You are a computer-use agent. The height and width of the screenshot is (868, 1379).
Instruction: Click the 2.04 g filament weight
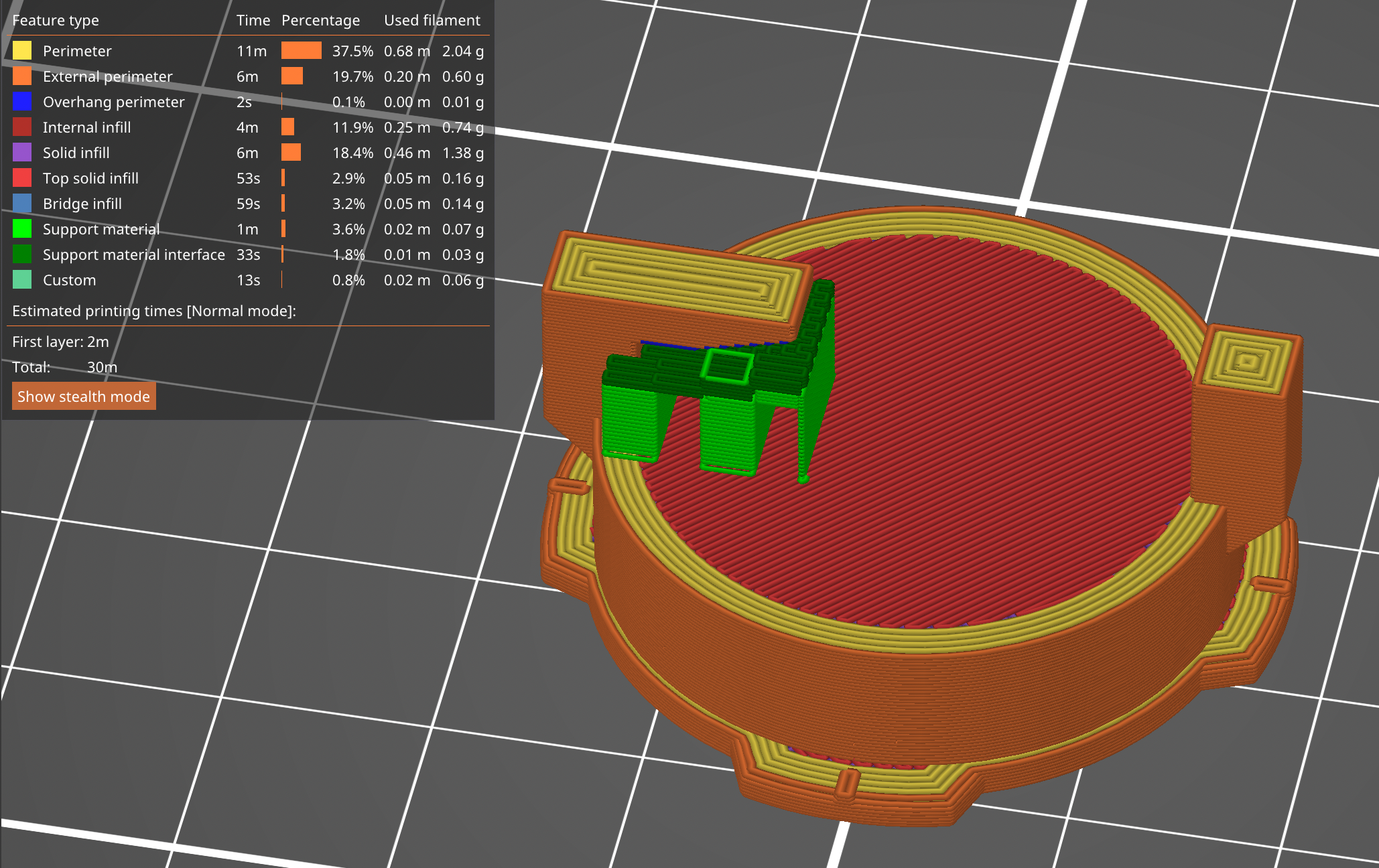pyautogui.click(x=463, y=51)
